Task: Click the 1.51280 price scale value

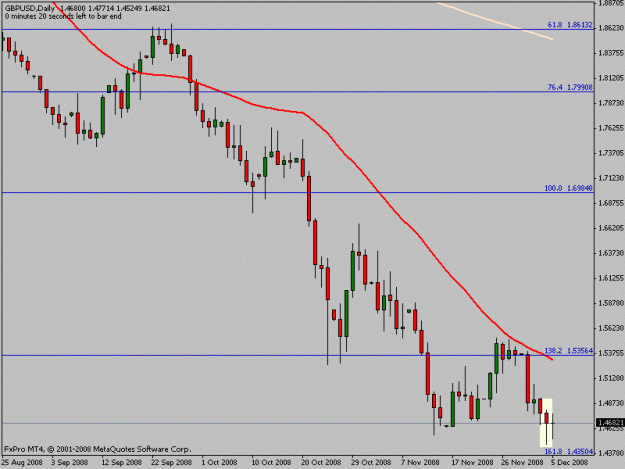Action: coord(611,378)
